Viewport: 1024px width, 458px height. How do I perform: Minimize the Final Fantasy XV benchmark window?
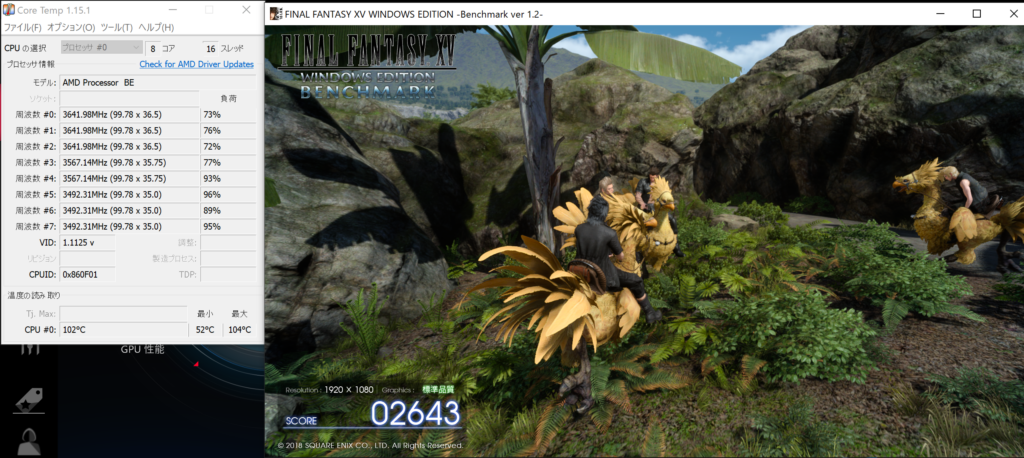[940, 14]
